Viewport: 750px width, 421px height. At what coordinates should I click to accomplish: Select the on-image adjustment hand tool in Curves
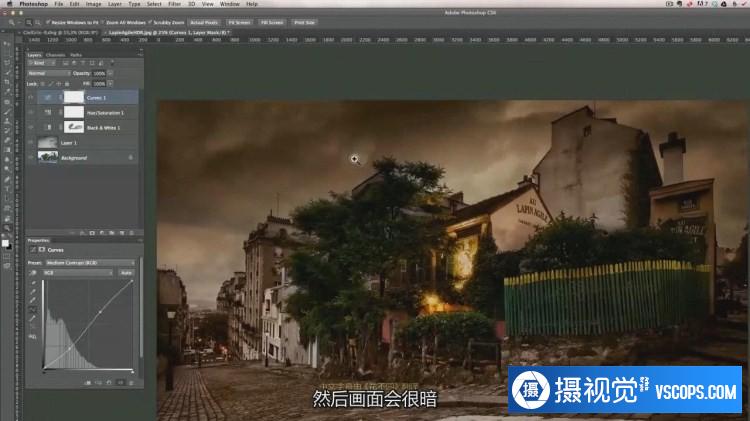(33, 273)
